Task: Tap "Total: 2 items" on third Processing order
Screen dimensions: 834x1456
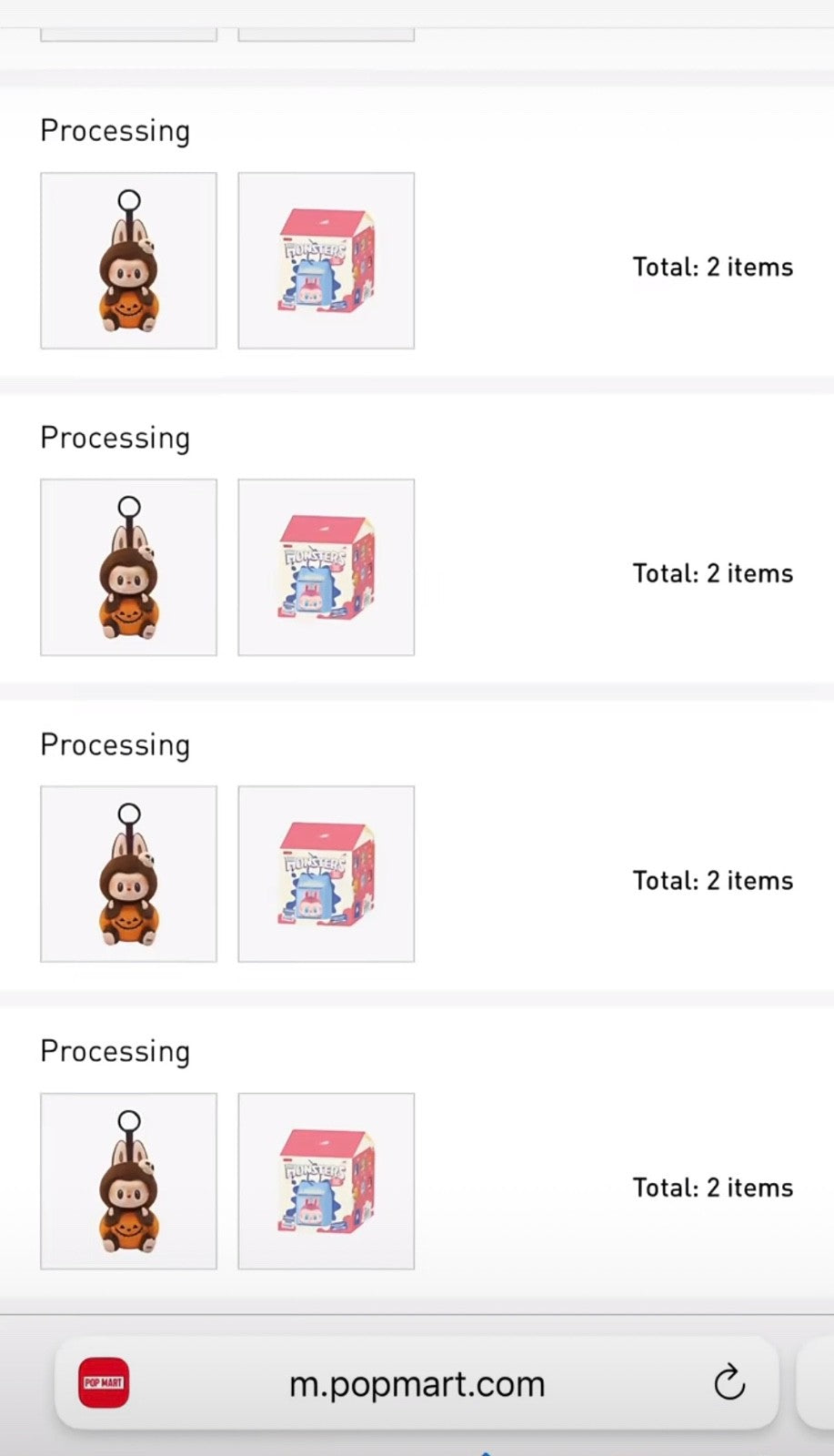Action: [x=713, y=881]
